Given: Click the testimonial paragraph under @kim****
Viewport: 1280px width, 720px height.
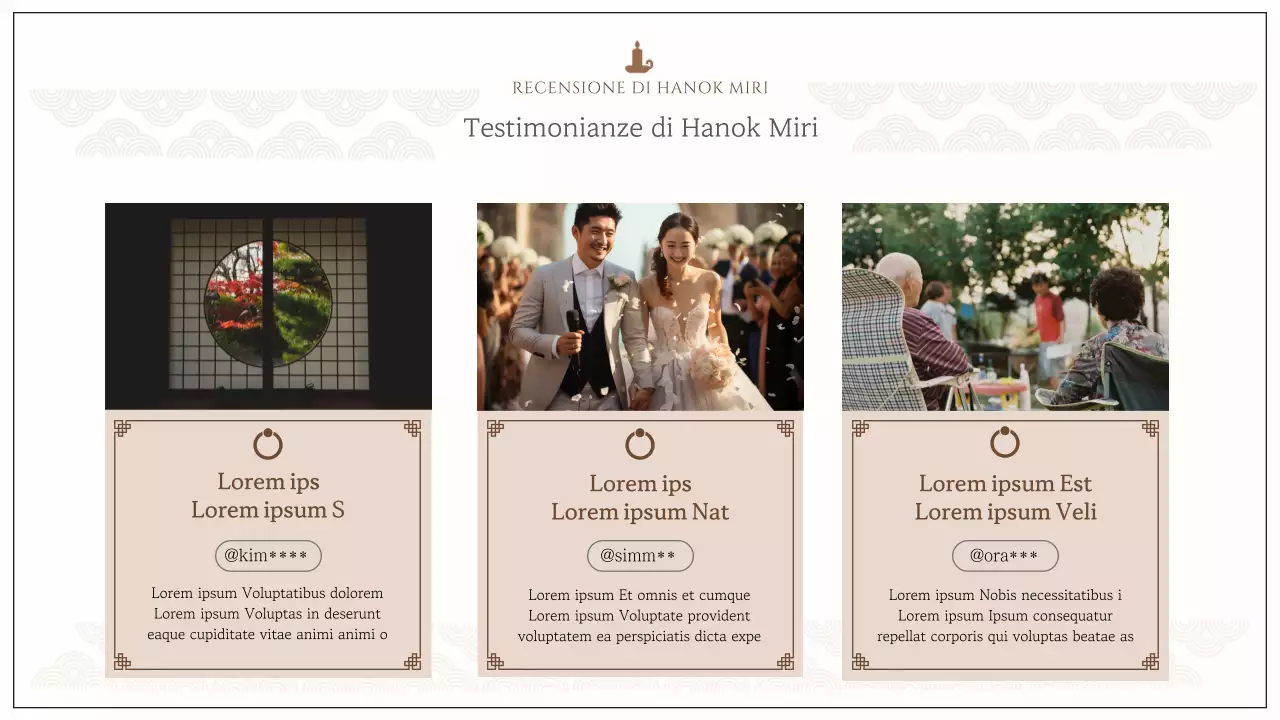Looking at the screenshot, I should pyautogui.click(x=268, y=613).
